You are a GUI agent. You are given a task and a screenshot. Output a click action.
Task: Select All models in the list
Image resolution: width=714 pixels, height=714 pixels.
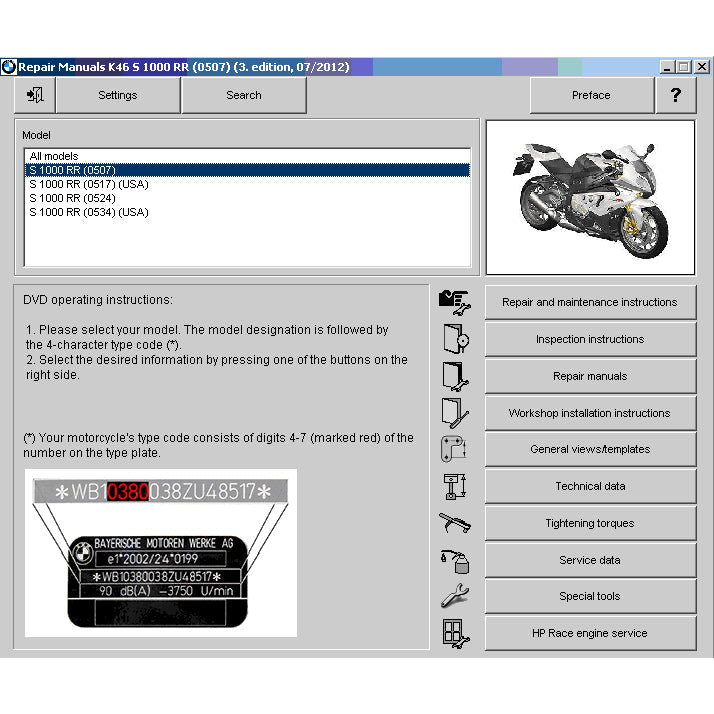pos(54,156)
